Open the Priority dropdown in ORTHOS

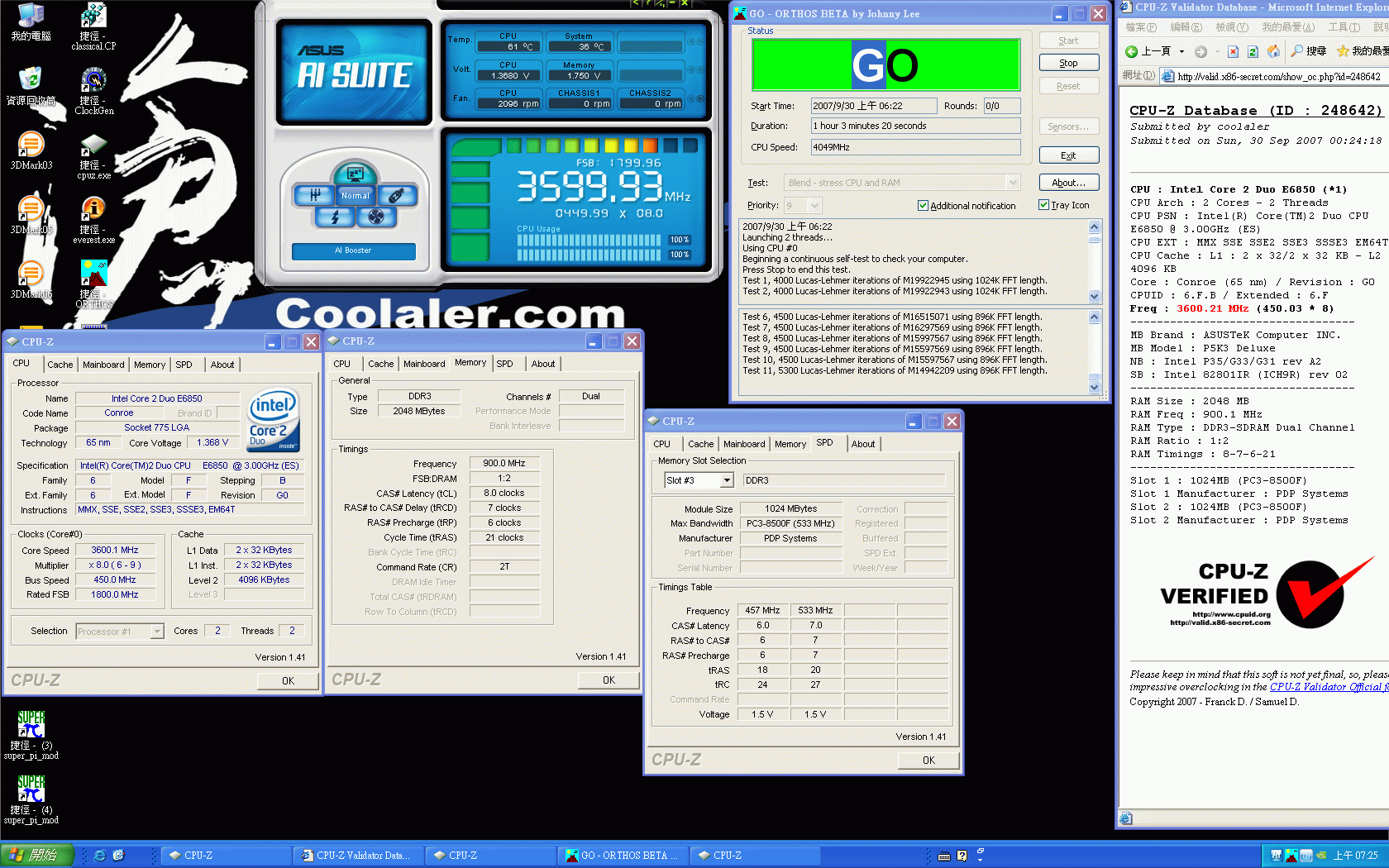[x=814, y=205]
